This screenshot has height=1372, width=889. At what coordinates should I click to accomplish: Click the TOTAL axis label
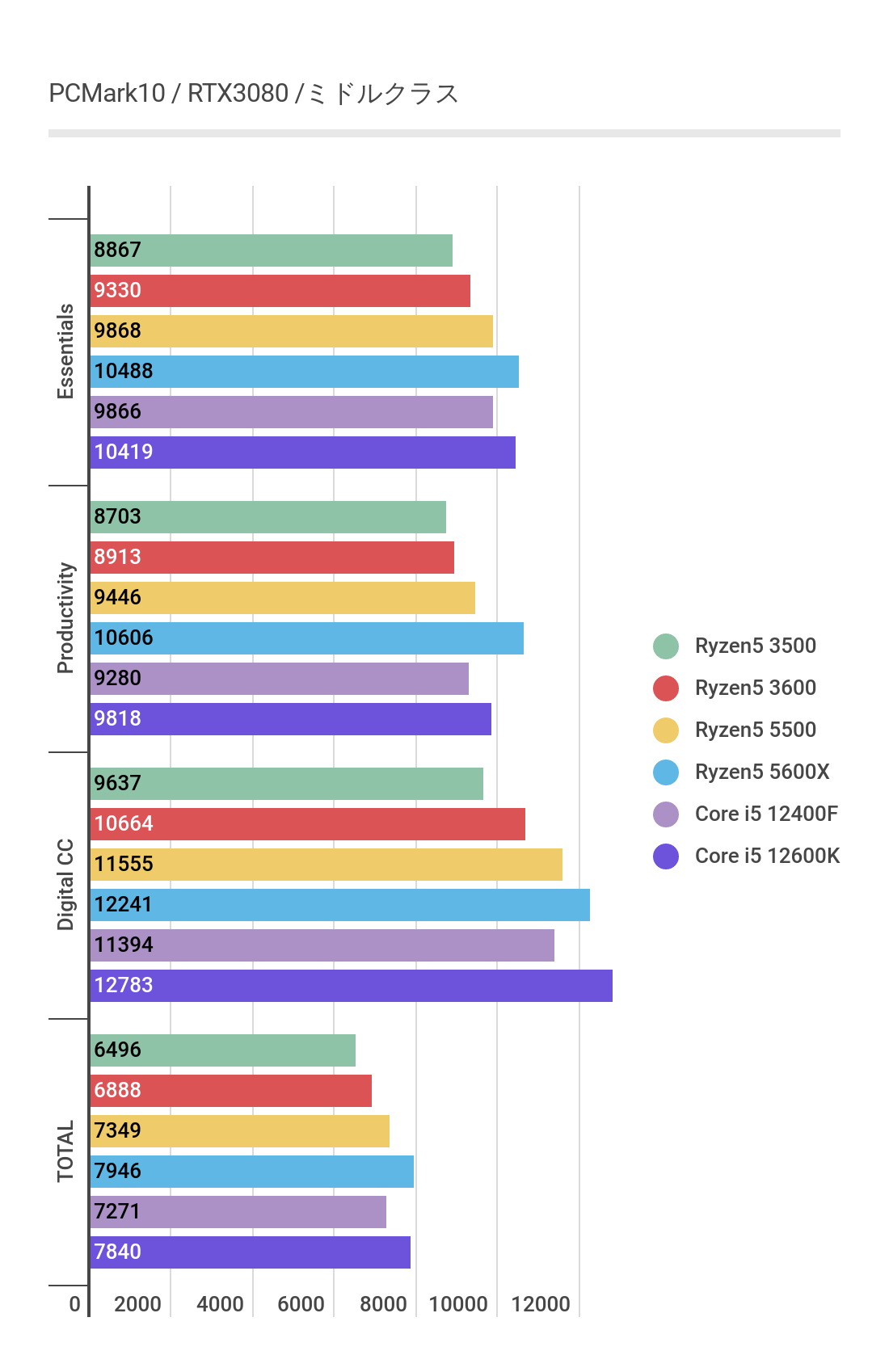point(65,1151)
